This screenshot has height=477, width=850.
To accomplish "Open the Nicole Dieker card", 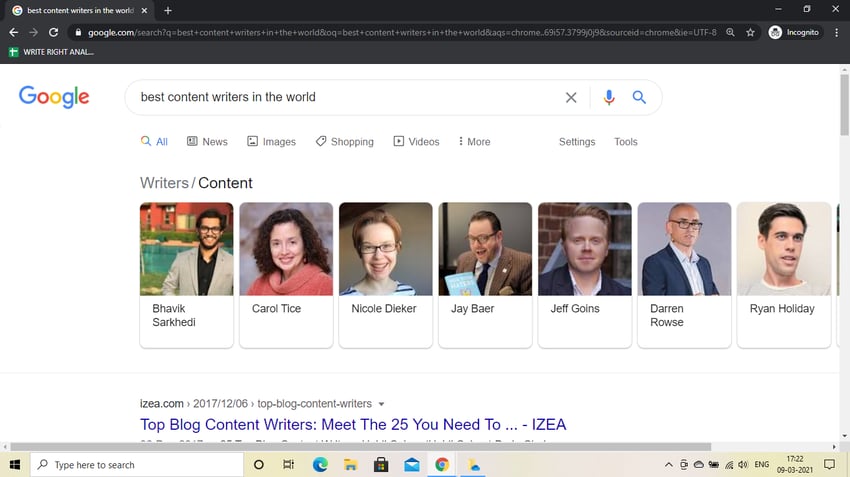I will click(386, 275).
